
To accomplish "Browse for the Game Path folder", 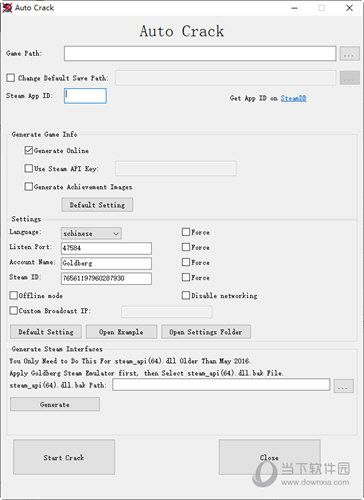I will (x=349, y=54).
